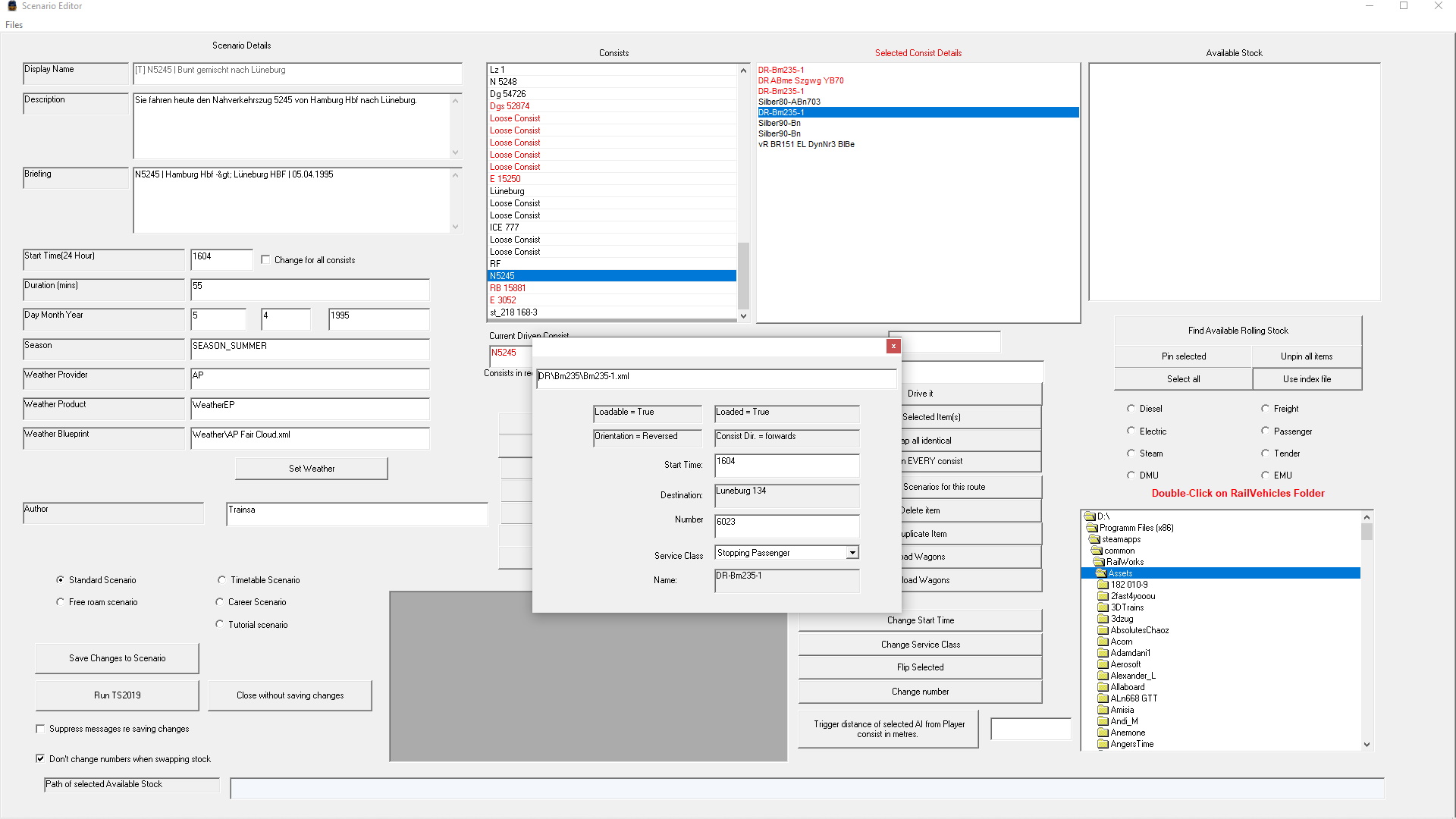Open the Files menu
This screenshot has width=1456, height=819.
14,25
